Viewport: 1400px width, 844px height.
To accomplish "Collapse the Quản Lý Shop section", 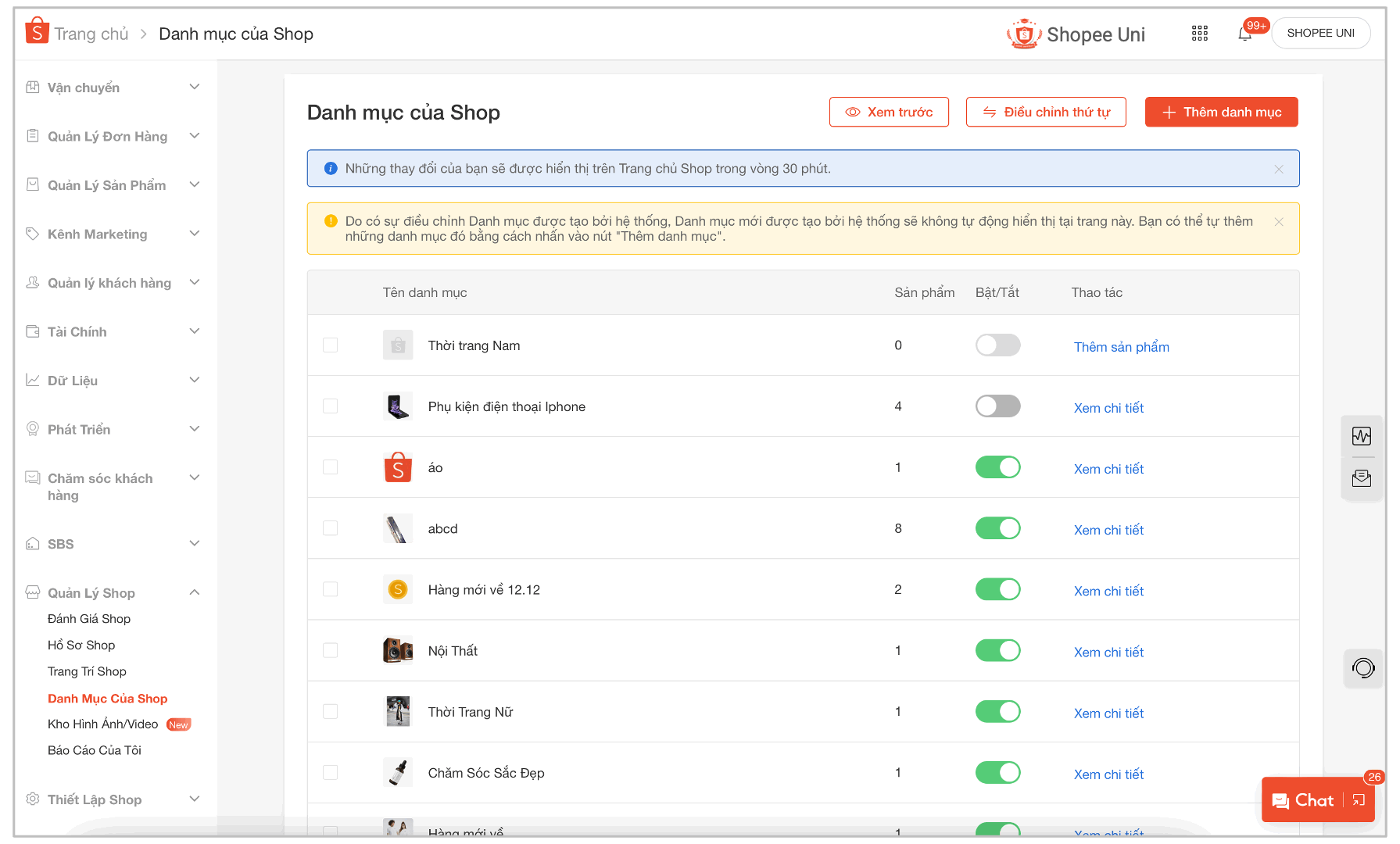I will 195,592.
